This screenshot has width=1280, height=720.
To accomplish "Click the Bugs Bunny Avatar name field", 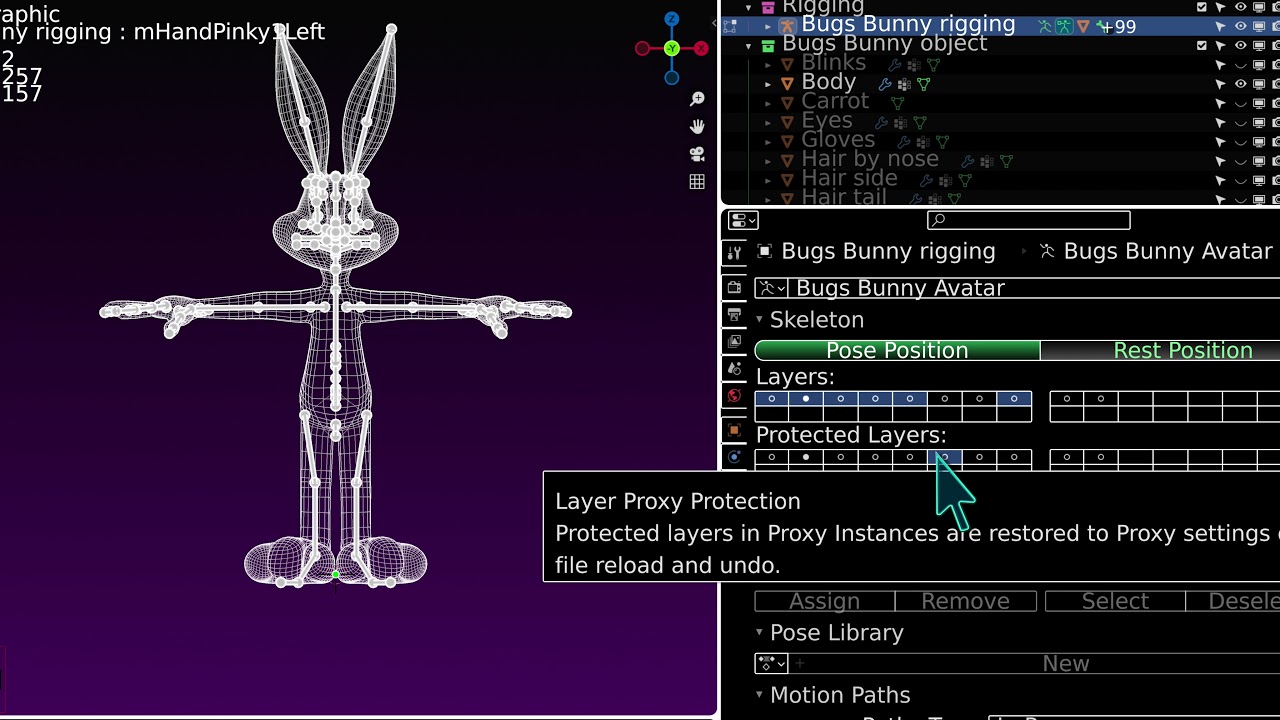I will 1034,288.
